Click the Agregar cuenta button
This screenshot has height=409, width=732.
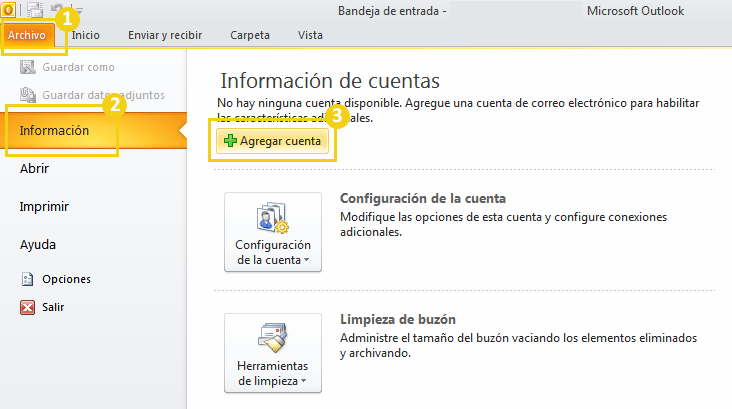point(272,141)
